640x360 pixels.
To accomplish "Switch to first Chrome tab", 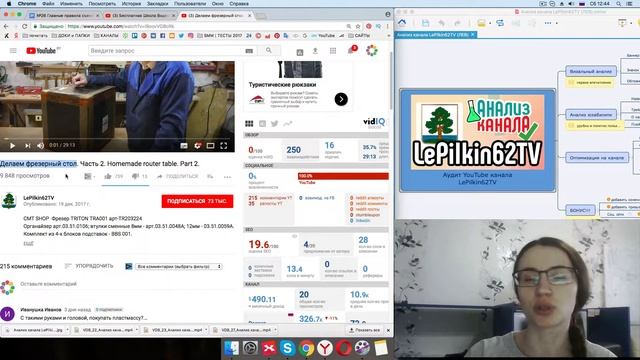I will (63, 16).
